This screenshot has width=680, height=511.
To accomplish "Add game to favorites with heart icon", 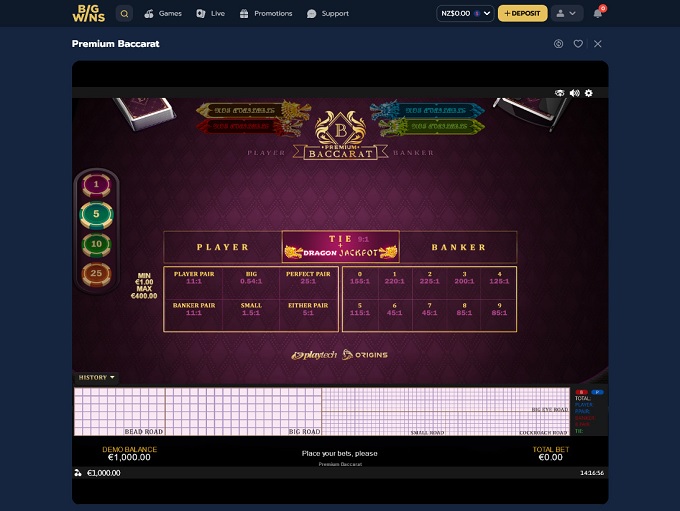I will click(578, 44).
